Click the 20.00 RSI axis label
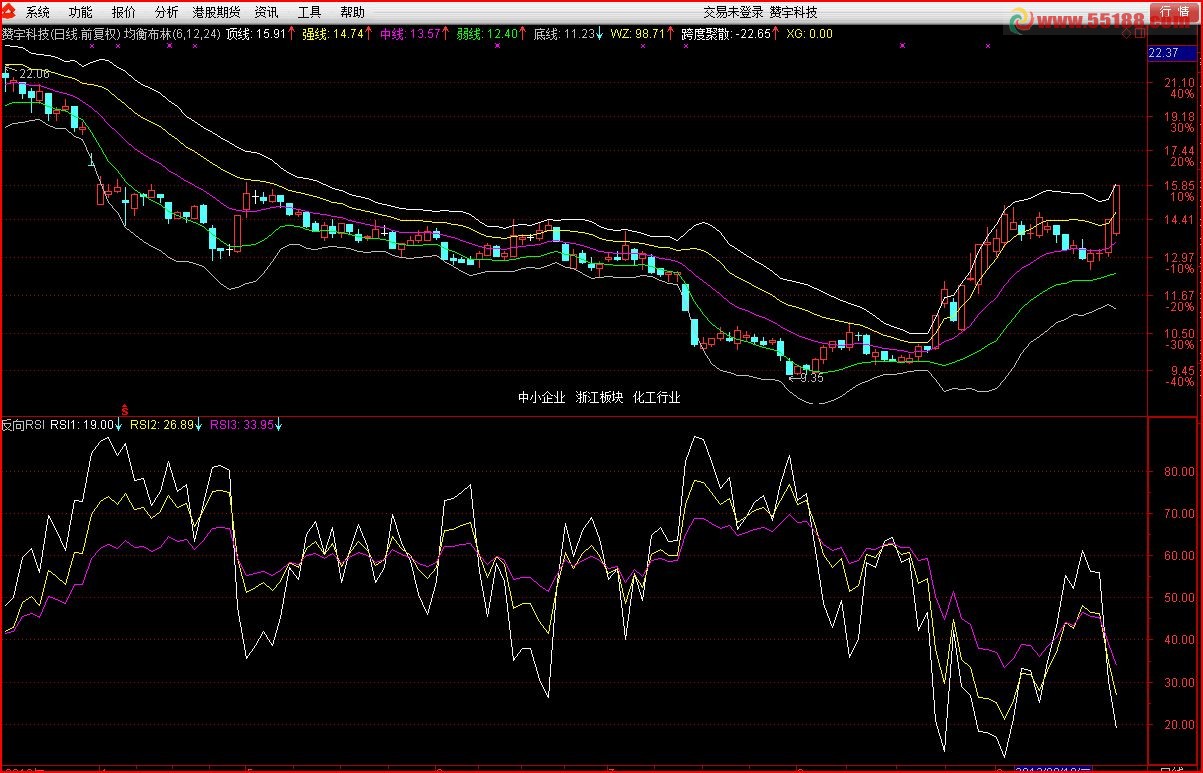 point(1179,725)
